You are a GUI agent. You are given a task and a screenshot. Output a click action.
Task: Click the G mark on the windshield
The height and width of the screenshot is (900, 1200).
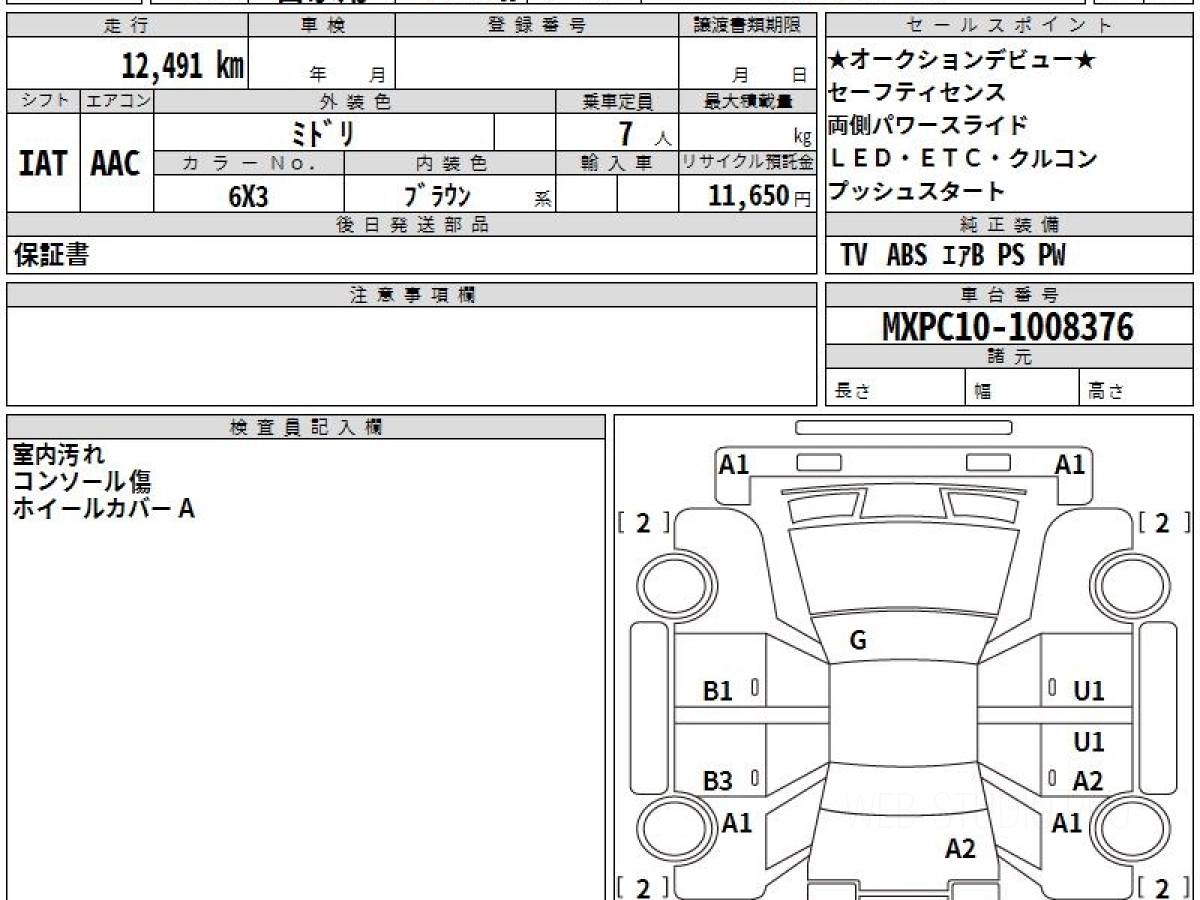tap(858, 642)
